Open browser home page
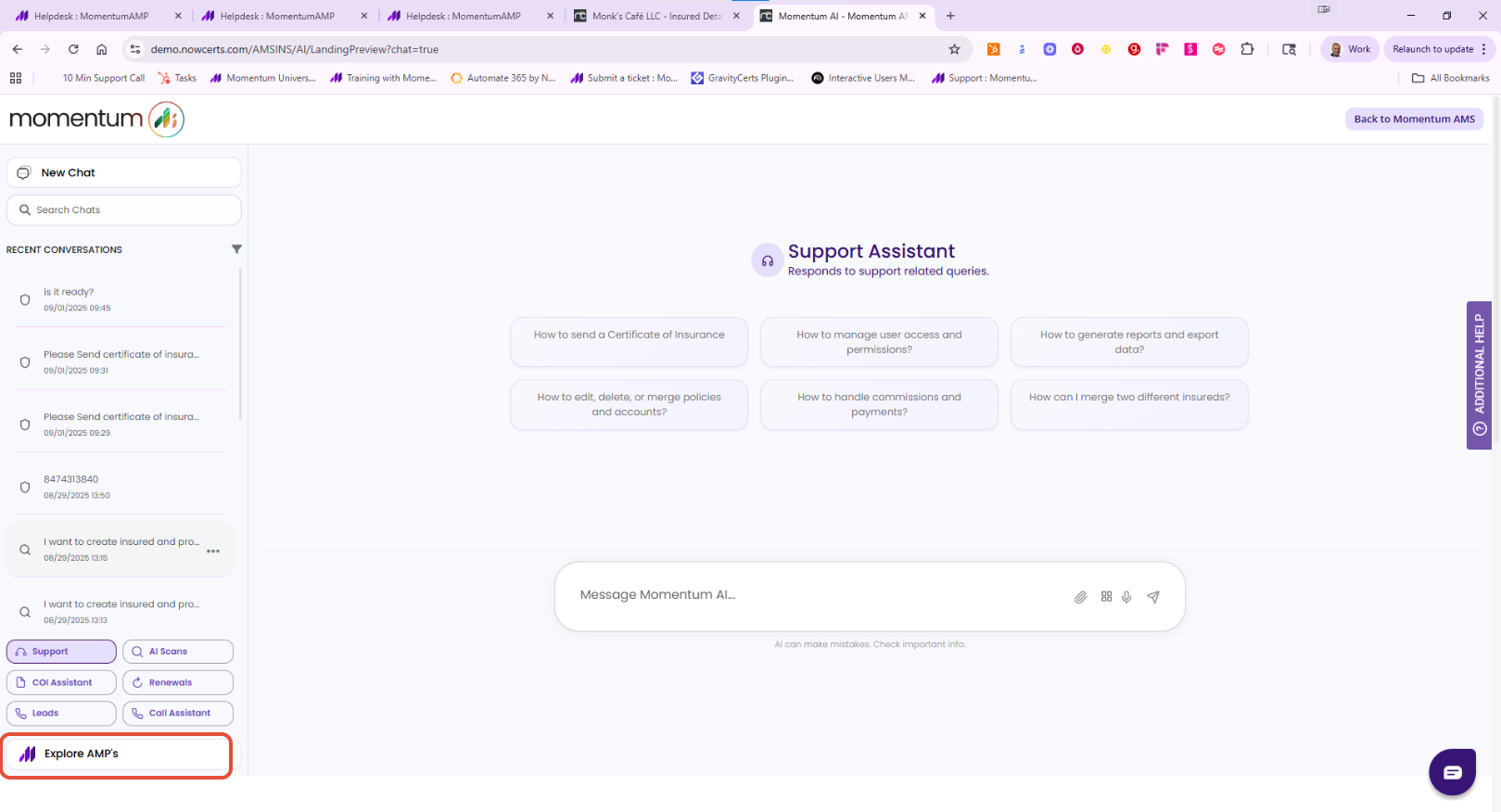This screenshot has height=812, width=1501. [x=102, y=49]
